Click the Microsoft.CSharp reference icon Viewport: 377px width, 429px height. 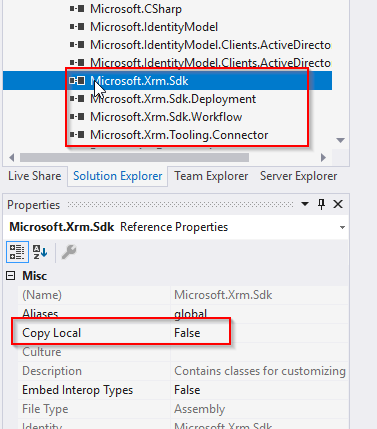77,9
